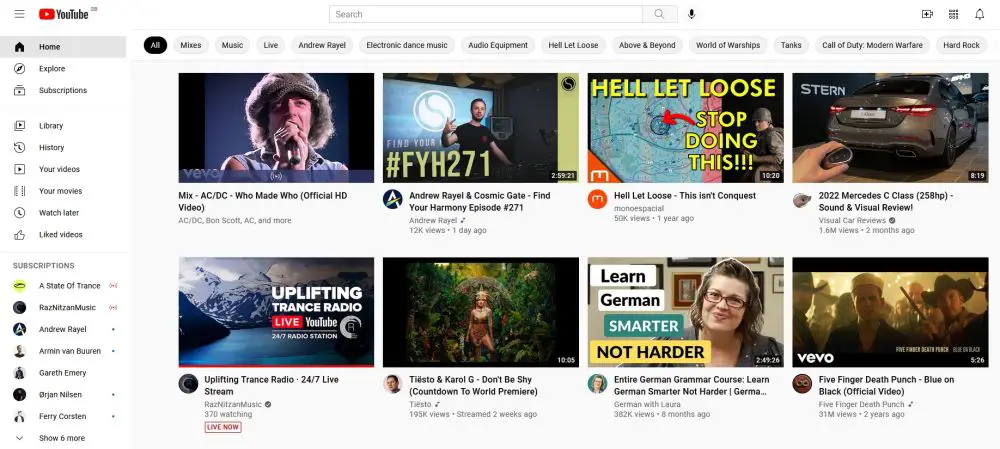Open the hamburger guide menu
The width and height of the screenshot is (1000, 449).
[19, 14]
